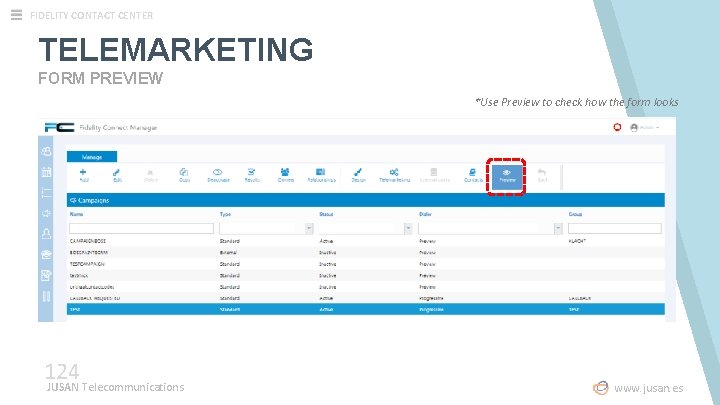Open the top users icon in left sidebar
Image resolution: width=720 pixels, height=405 pixels.
pyautogui.click(x=46, y=151)
